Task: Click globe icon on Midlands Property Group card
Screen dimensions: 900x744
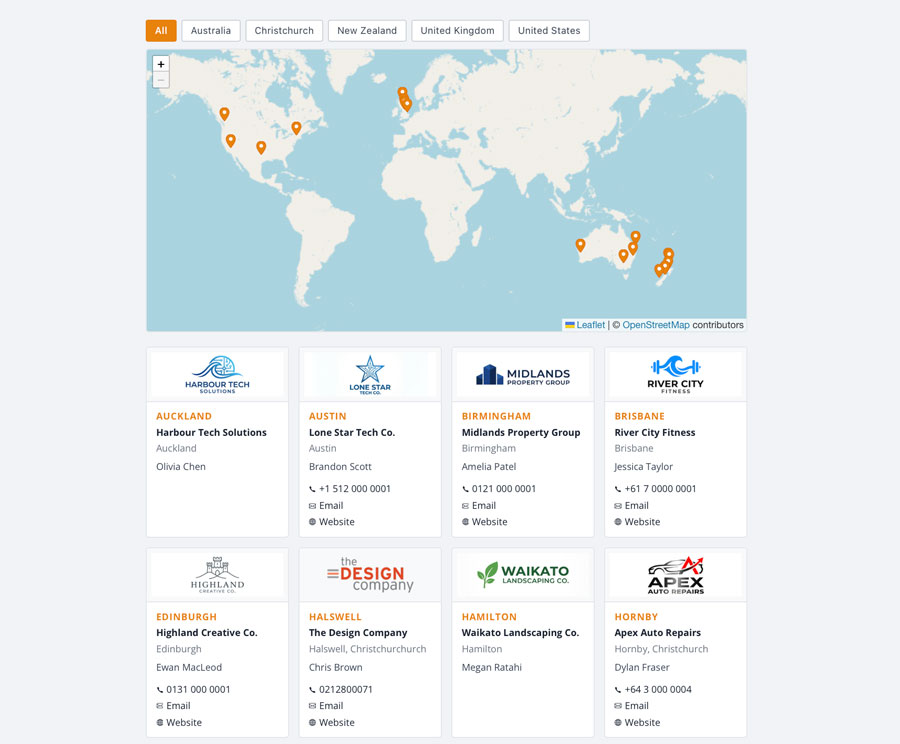Action: (x=466, y=522)
